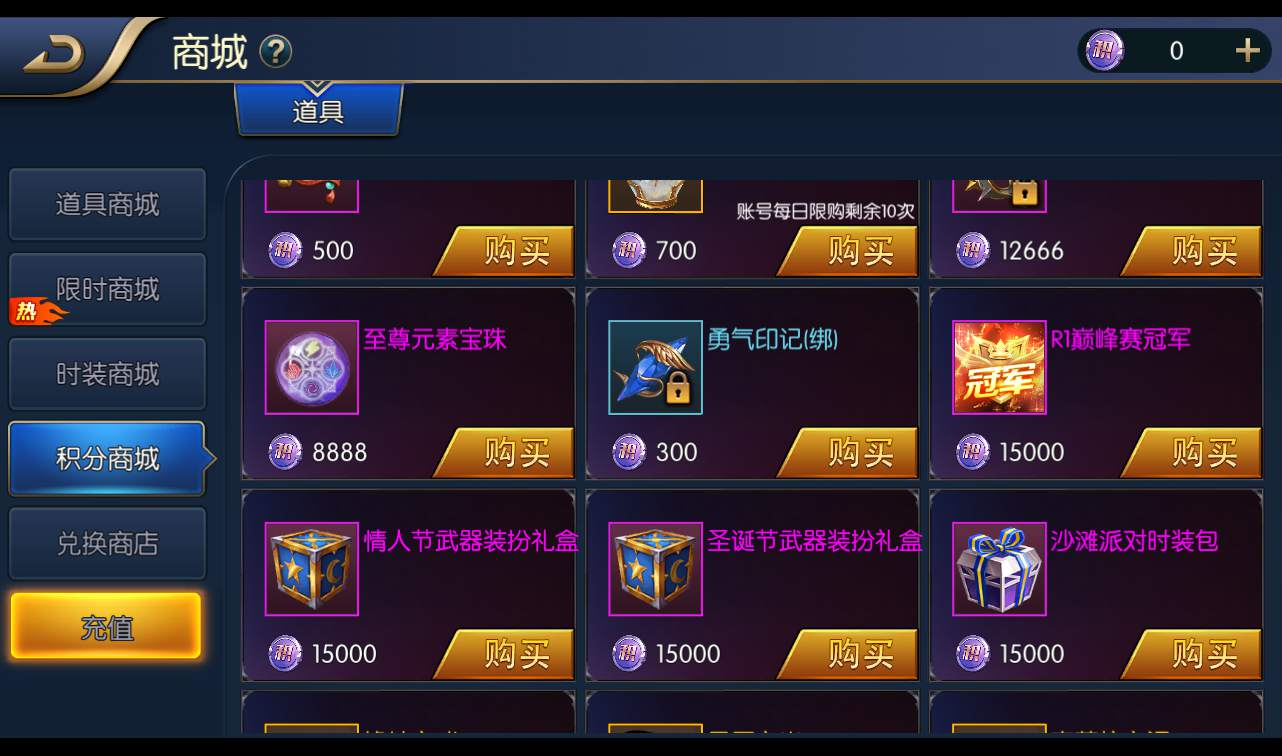Open the 限时商城 tab
Viewport: 1282px width, 756px height.
coord(107,289)
